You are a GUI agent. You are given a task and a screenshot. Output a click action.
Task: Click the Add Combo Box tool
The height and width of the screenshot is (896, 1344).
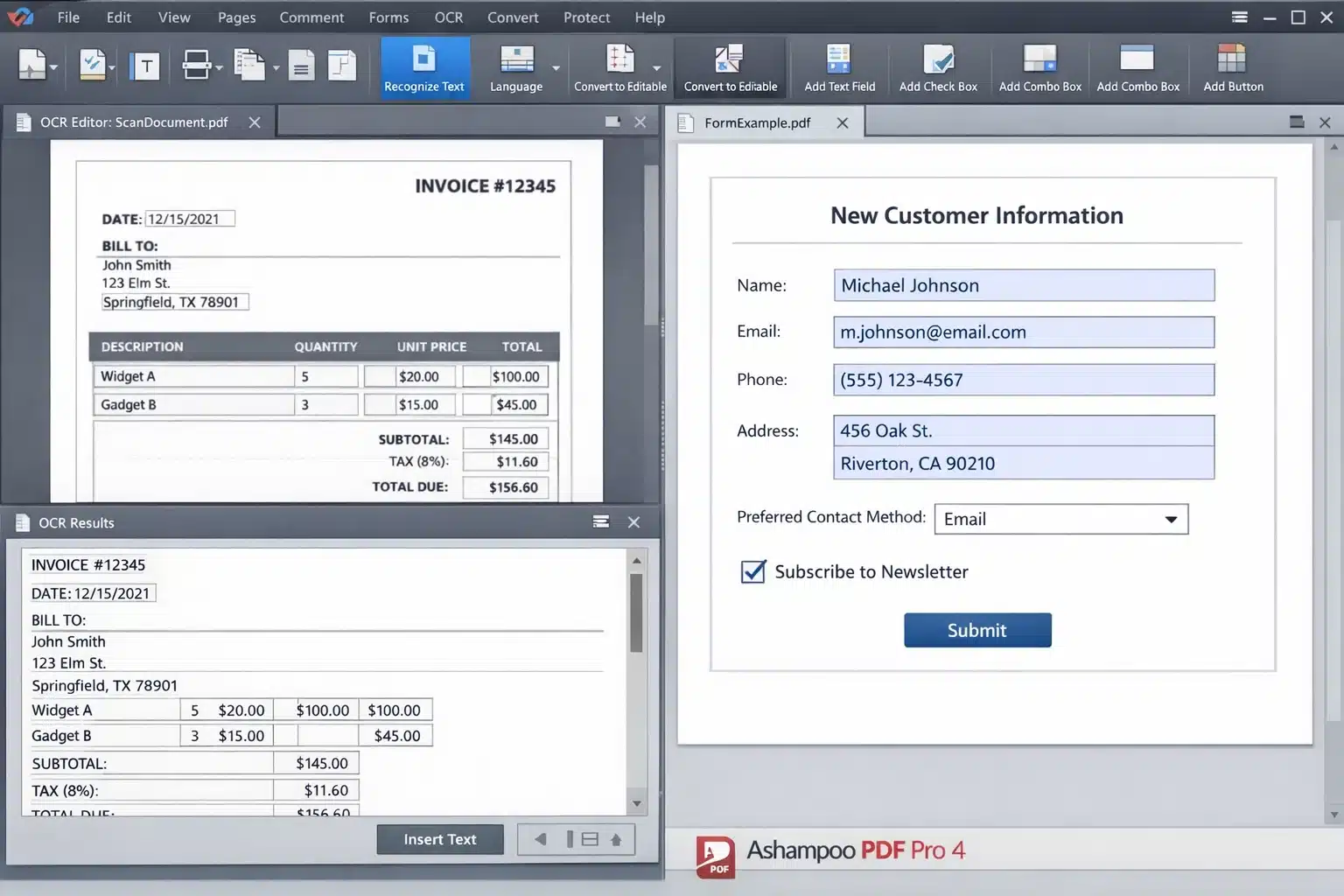1039,67
